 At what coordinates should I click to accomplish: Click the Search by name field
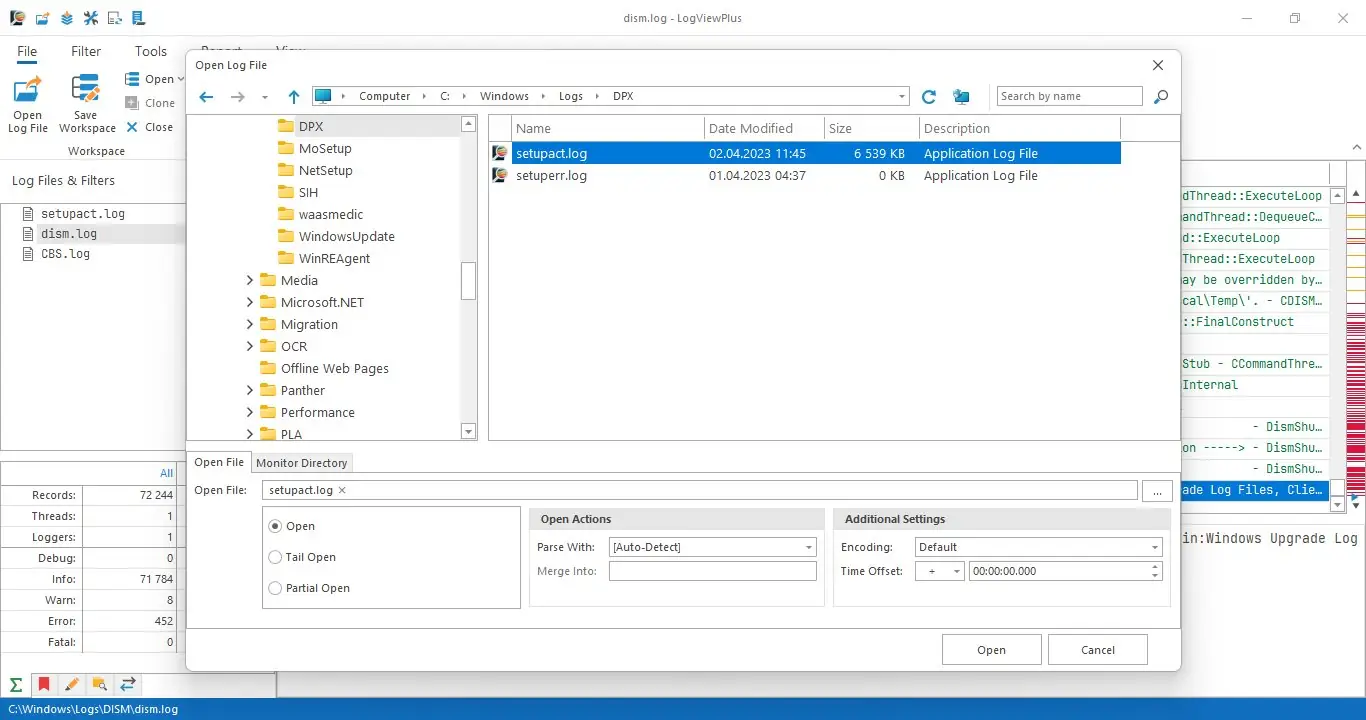[x=1069, y=96]
